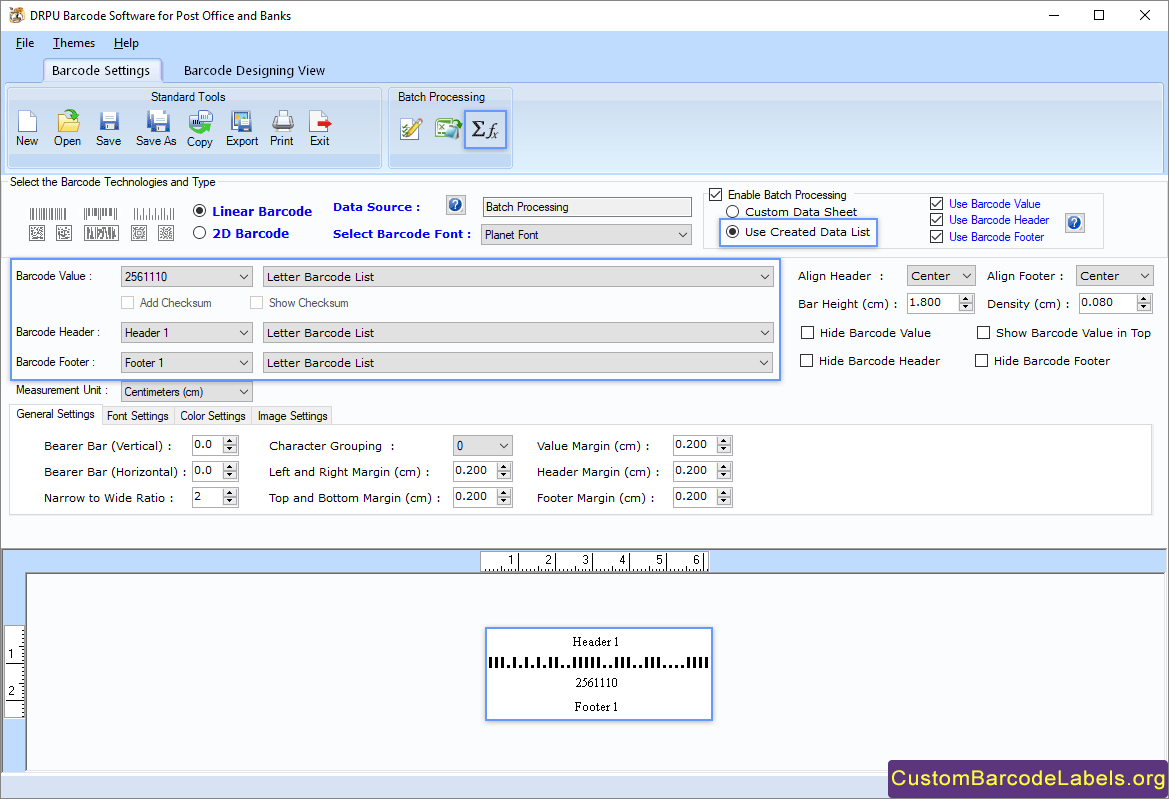Select Linear Barcode radio button

point(200,211)
